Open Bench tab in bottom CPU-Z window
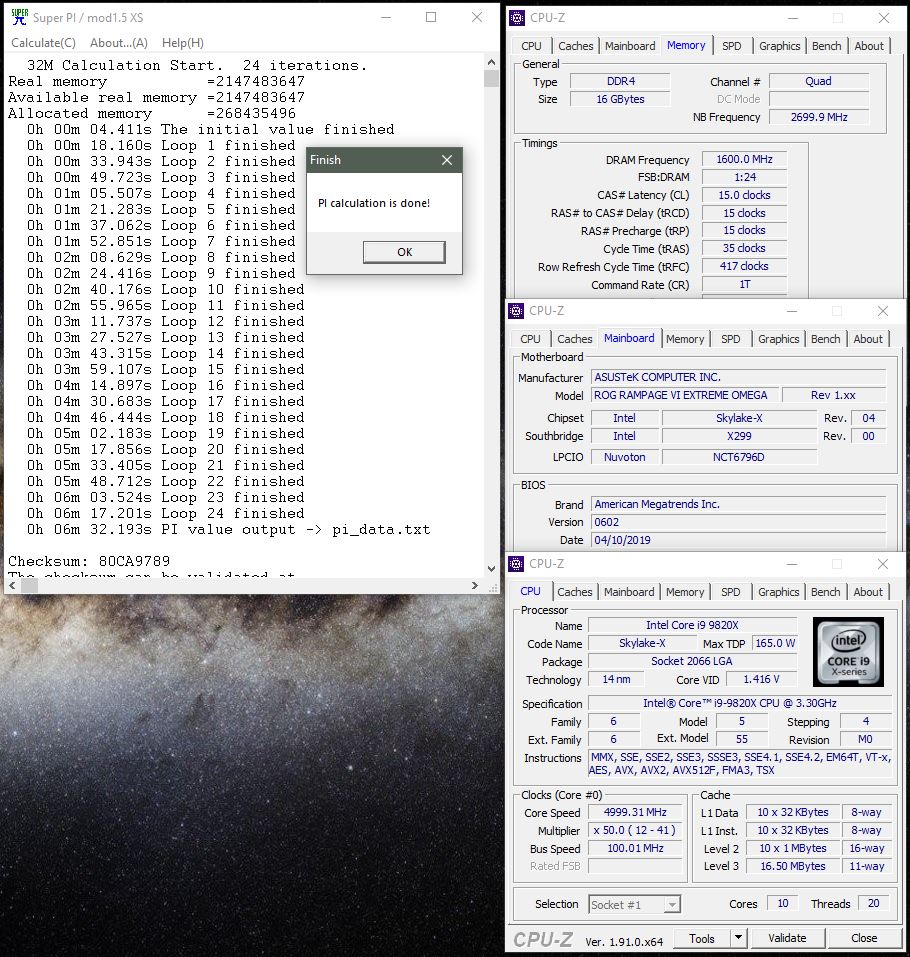This screenshot has height=957, width=910. [825, 592]
